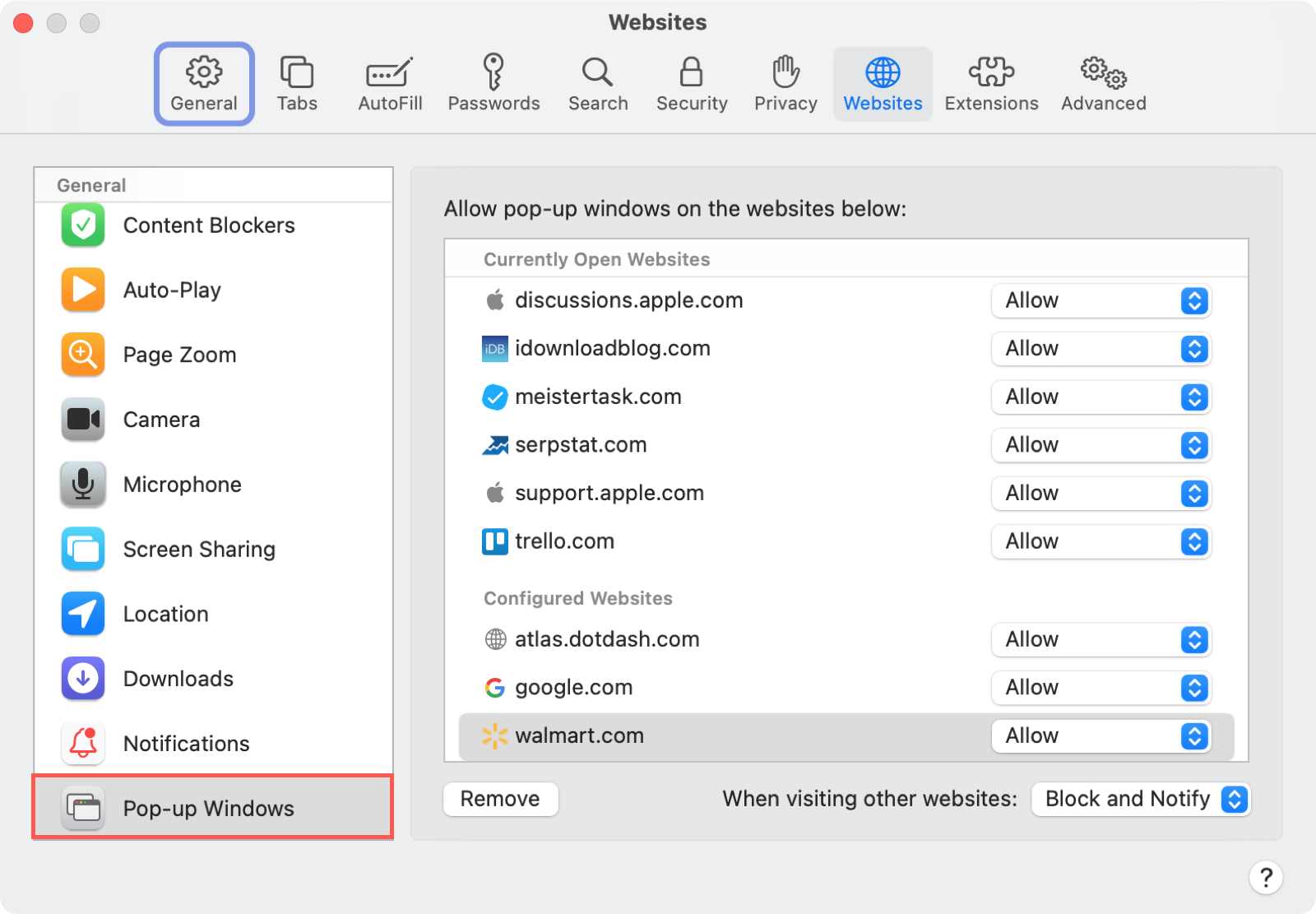Click the Apple favicon beside discussions.apple.com
Screen dimensions: 1316x914
pyautogui.click(x=495, y=300)
